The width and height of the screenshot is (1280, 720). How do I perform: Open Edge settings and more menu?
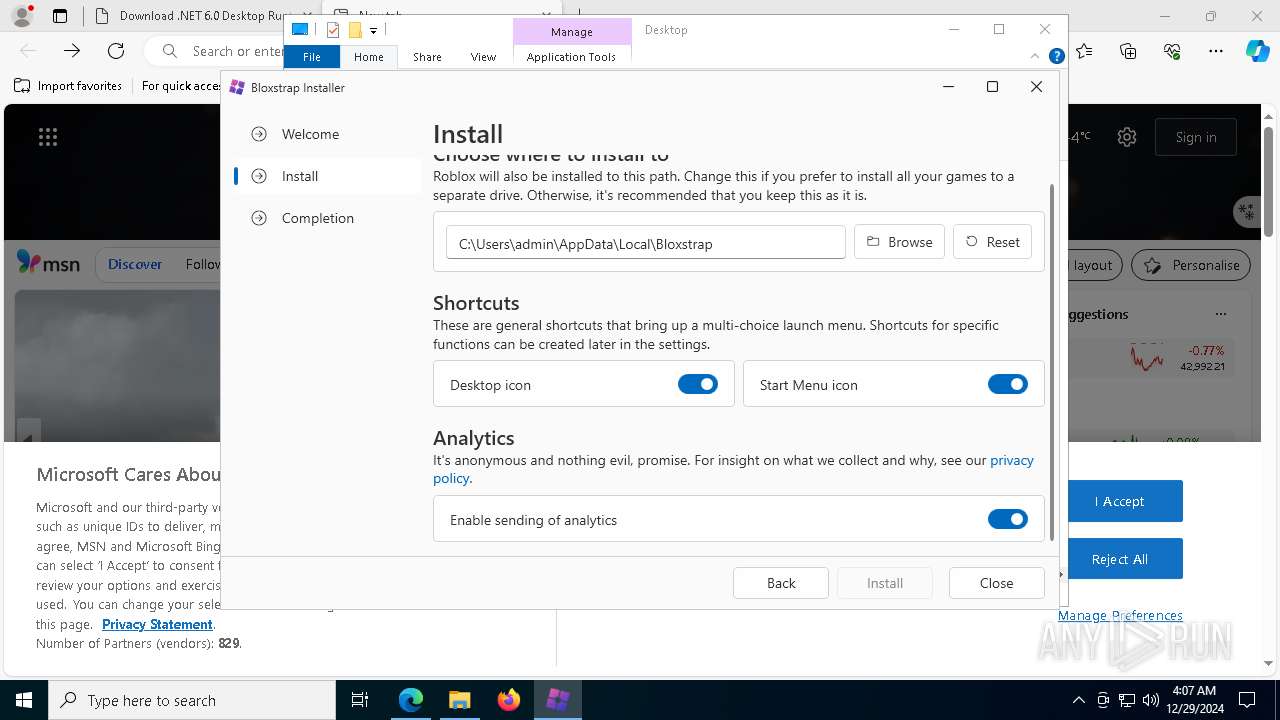coord(1216,50)
